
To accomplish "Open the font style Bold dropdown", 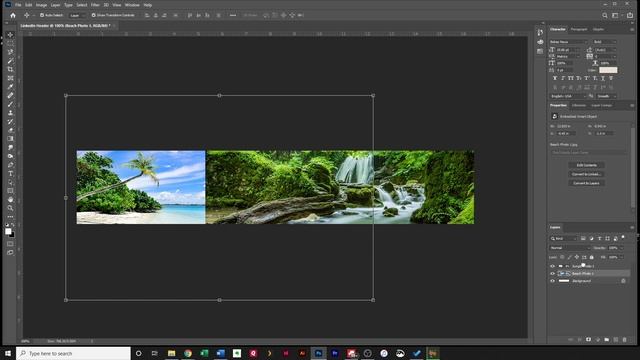I will [x=604, y=42].
